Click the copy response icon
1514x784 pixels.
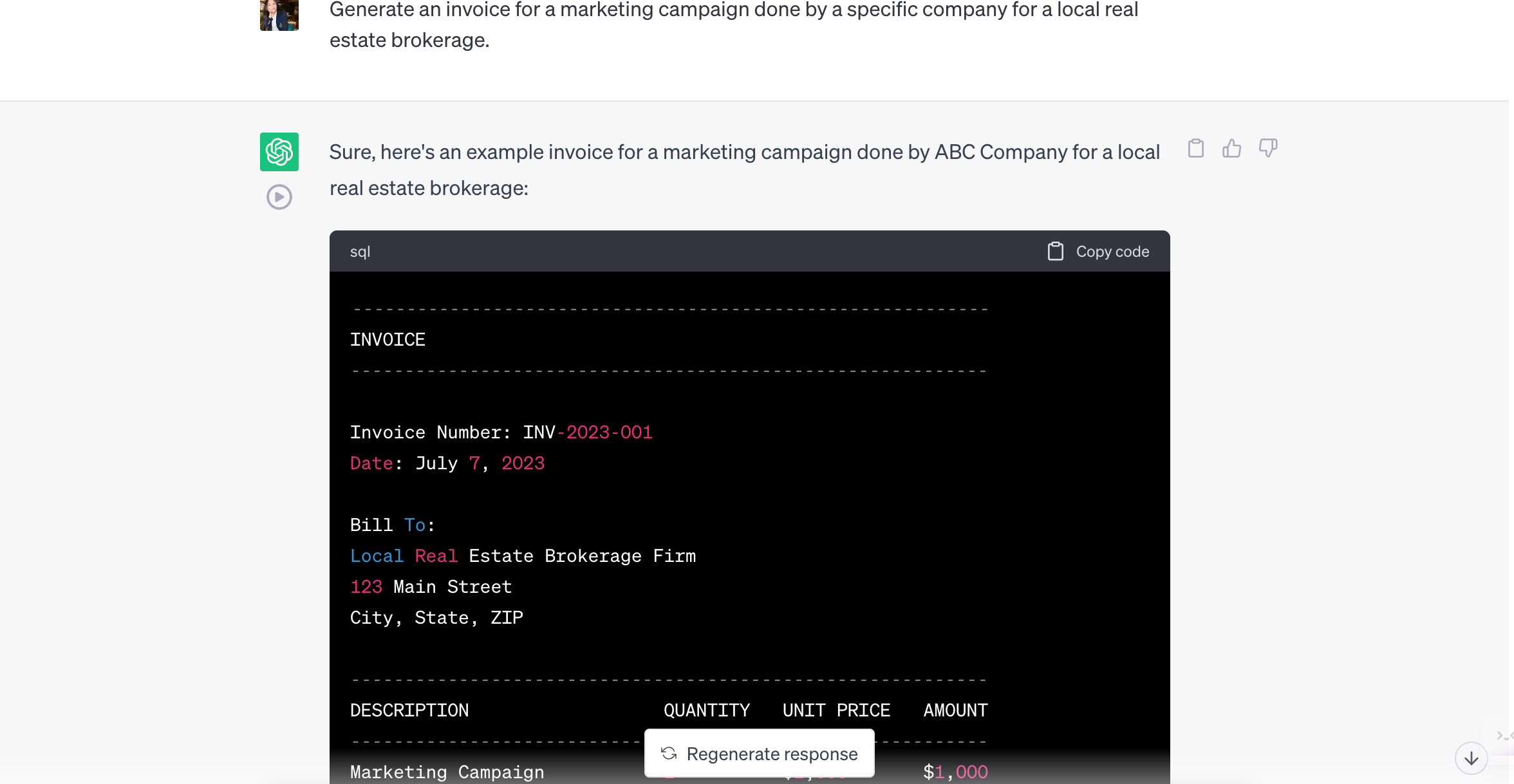coord(1196,148)
